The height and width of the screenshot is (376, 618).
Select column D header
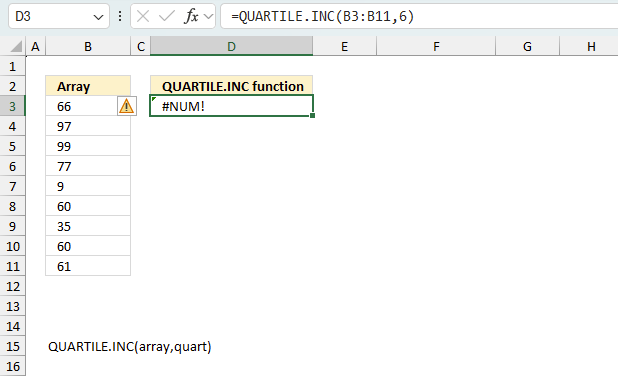[x=231, y=47]
